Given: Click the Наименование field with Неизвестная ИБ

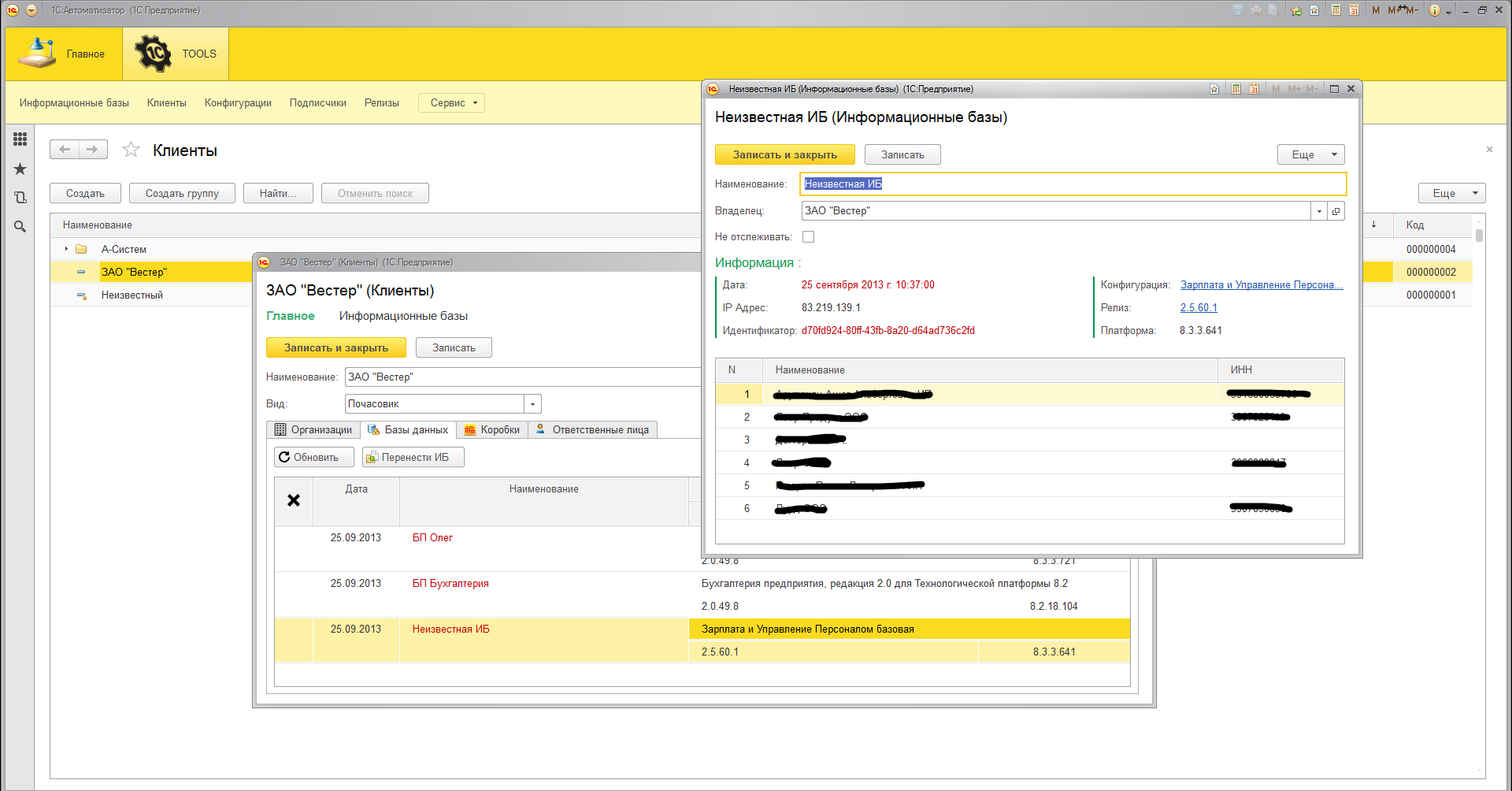Looking at the screenshot, I should point(1073,184).
